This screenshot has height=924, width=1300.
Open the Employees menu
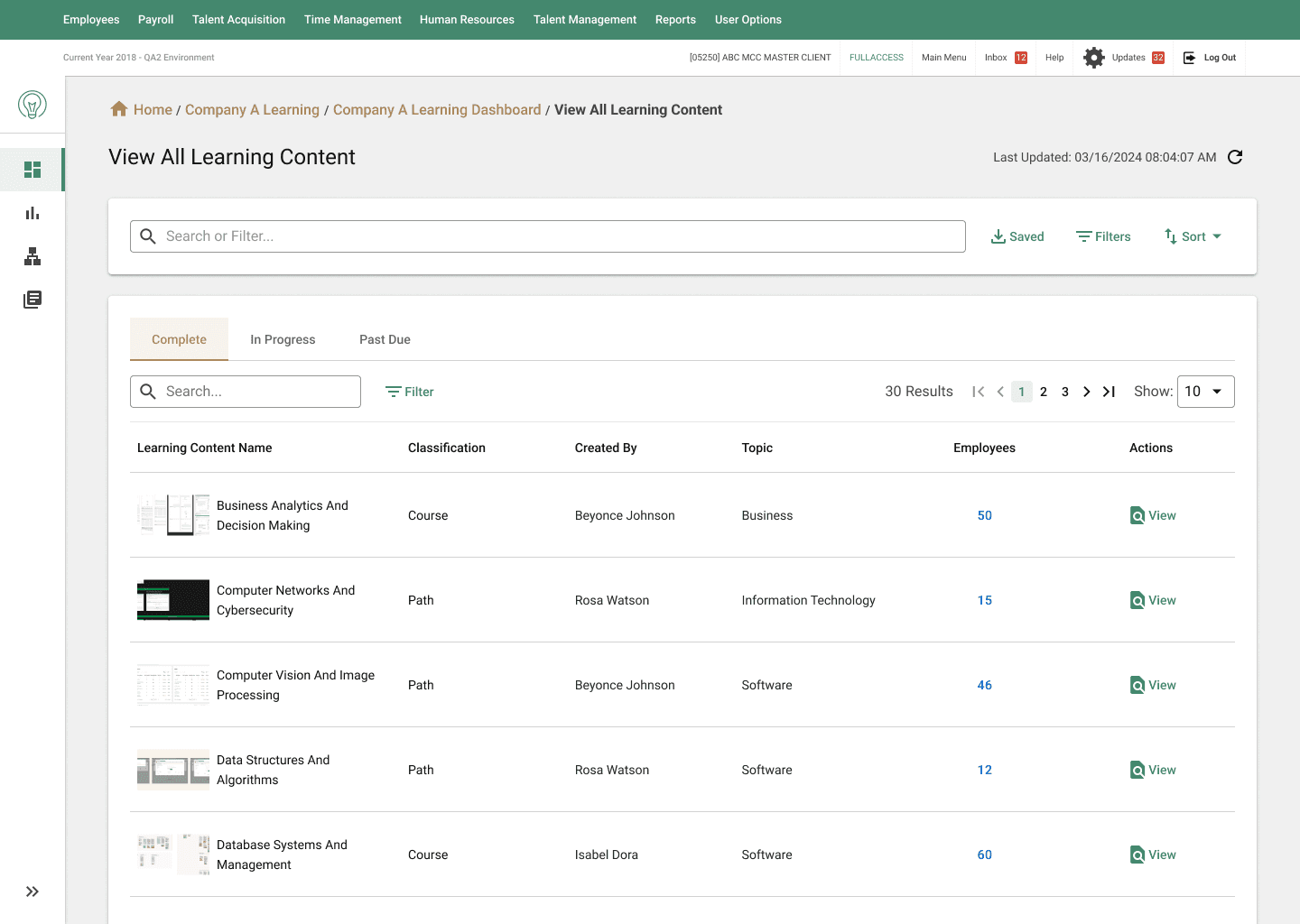pos(91,20)
